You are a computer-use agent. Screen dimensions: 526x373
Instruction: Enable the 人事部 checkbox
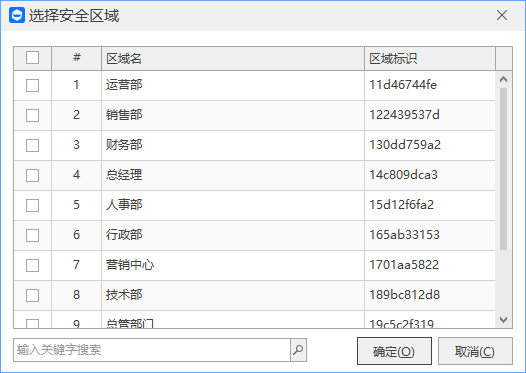[33, 205]
